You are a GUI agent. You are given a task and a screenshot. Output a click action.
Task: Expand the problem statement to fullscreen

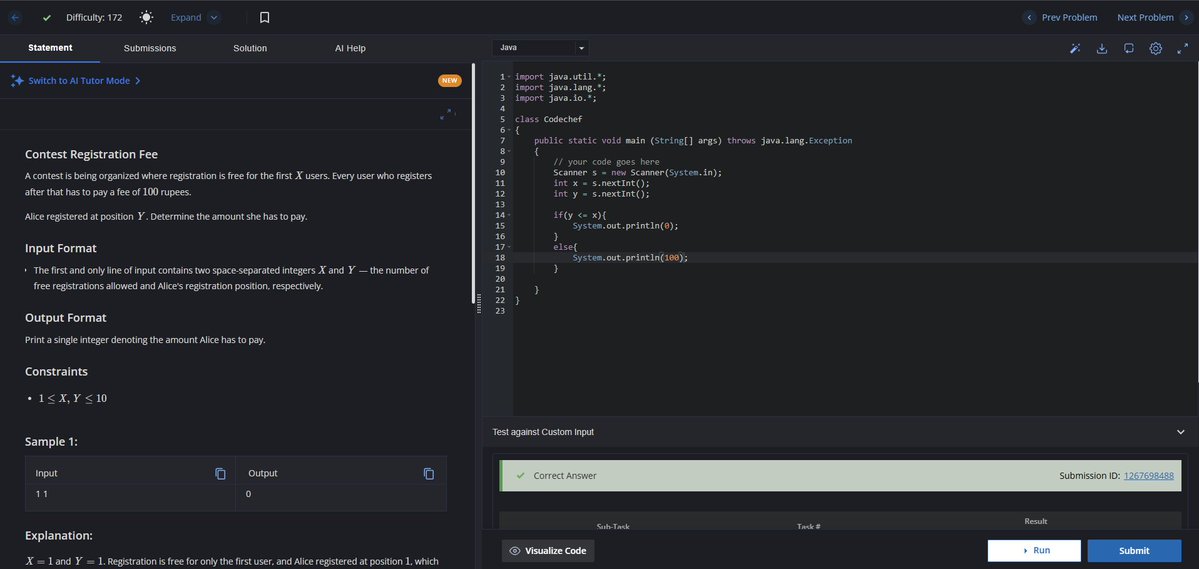[446, 115]
